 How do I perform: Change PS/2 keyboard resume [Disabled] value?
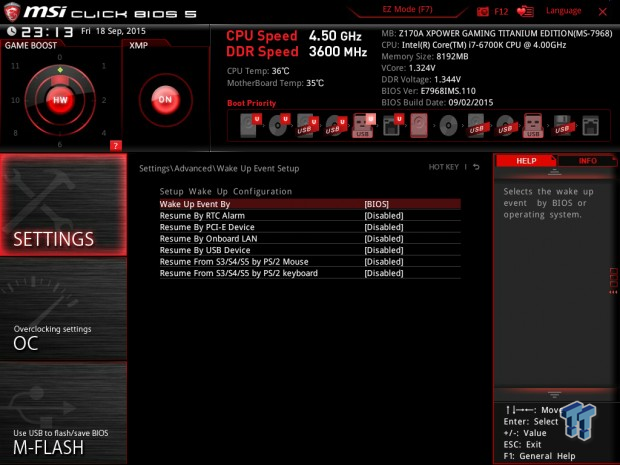pyautogui.click(x=384, y=273)
